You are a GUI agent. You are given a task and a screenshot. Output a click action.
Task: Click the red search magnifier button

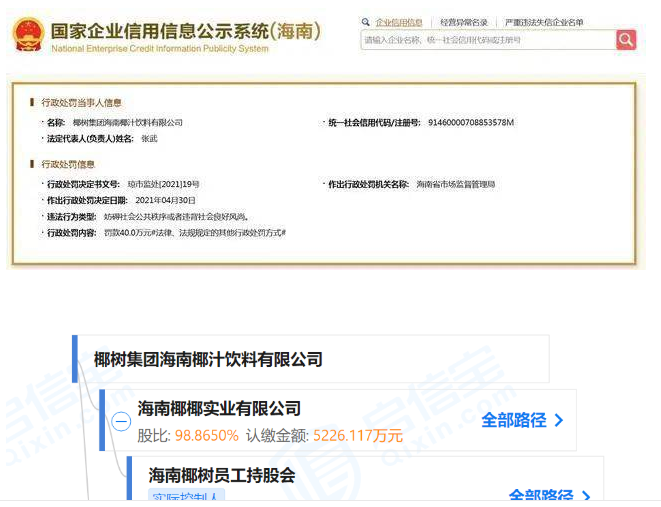626,40
